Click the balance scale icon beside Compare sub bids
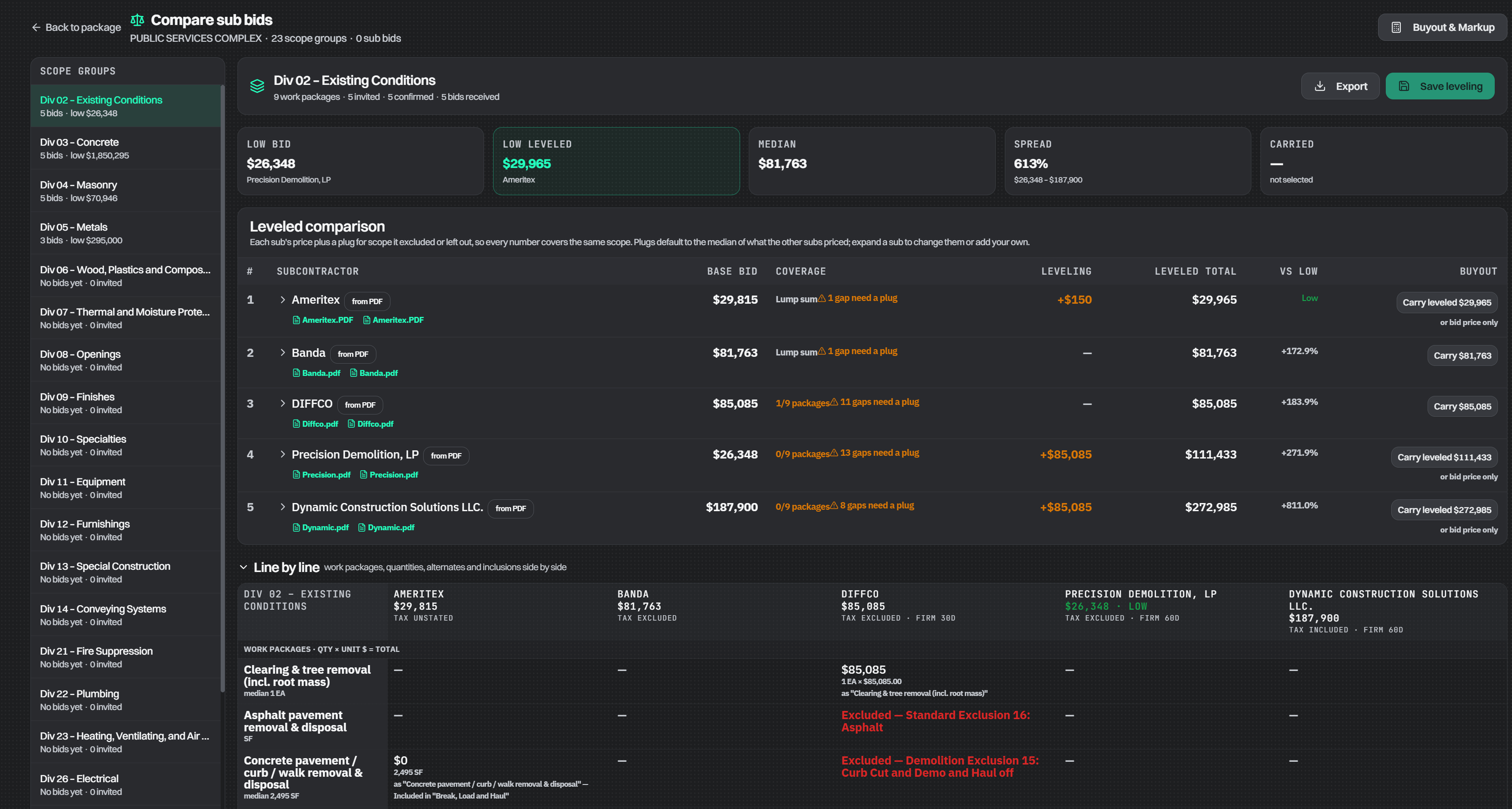Image resolution: width=1512 pixels, height=809 pixels. click(x=137, y=20)
